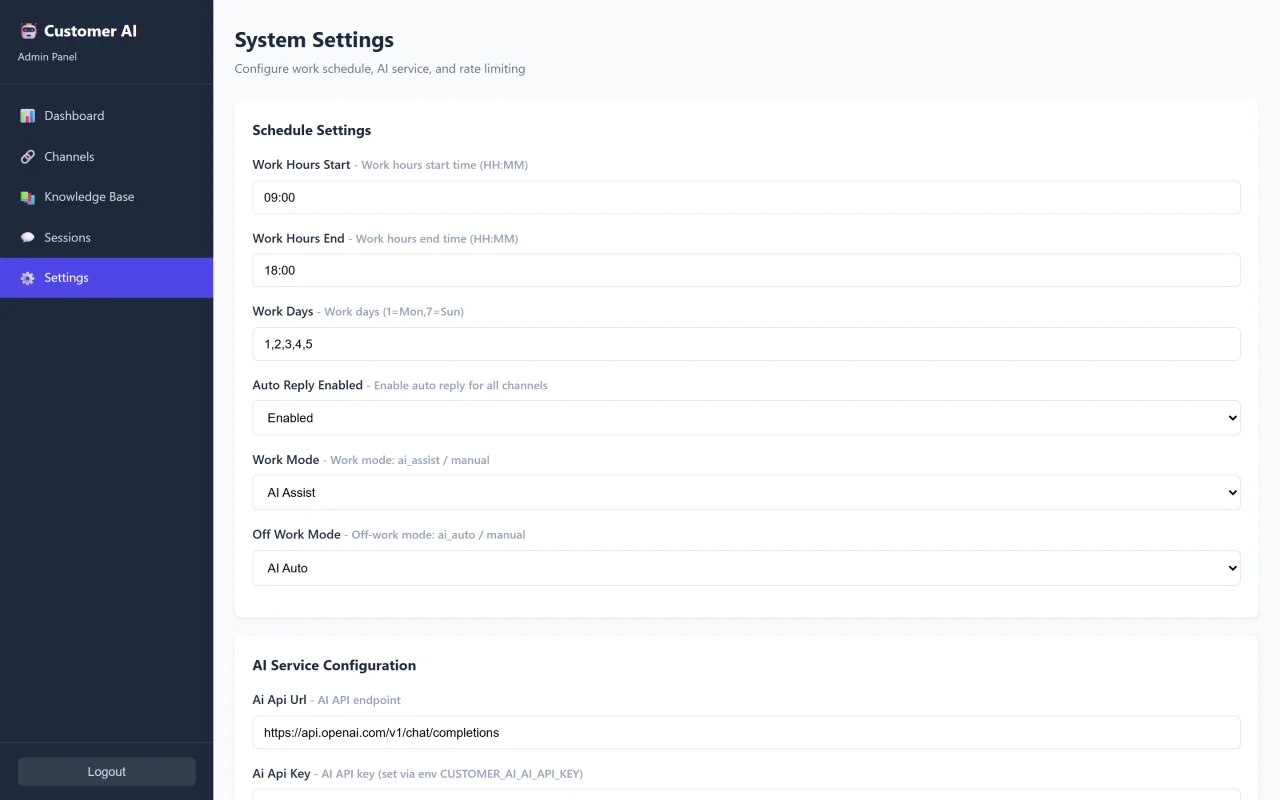Focus the Work Hours Start field
1280x800 pixels.
[746, 197]
